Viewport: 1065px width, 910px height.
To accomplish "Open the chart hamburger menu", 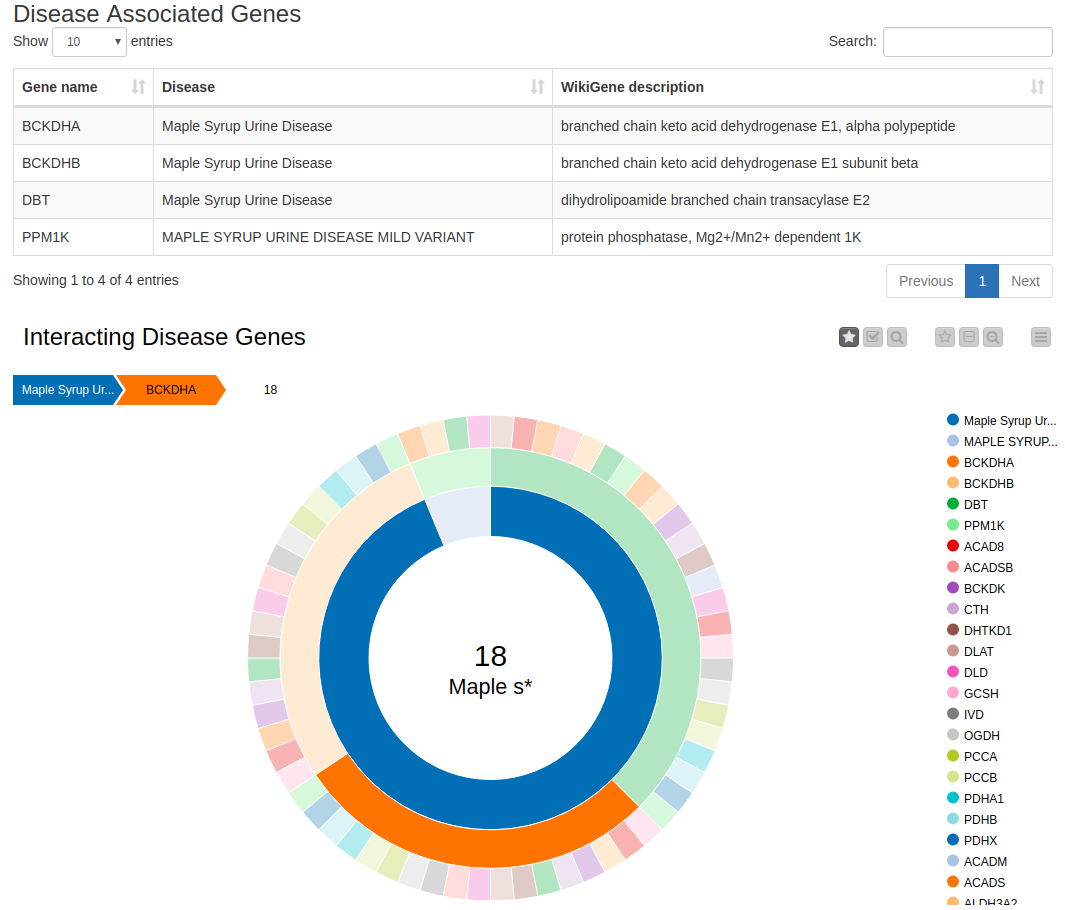I will 1041,337.
